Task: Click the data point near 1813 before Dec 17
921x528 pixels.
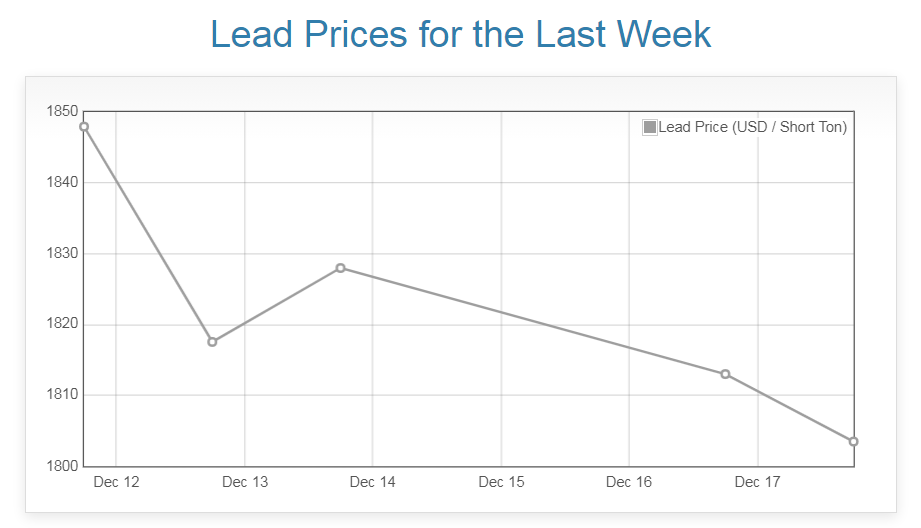Action: click(725, 374)
